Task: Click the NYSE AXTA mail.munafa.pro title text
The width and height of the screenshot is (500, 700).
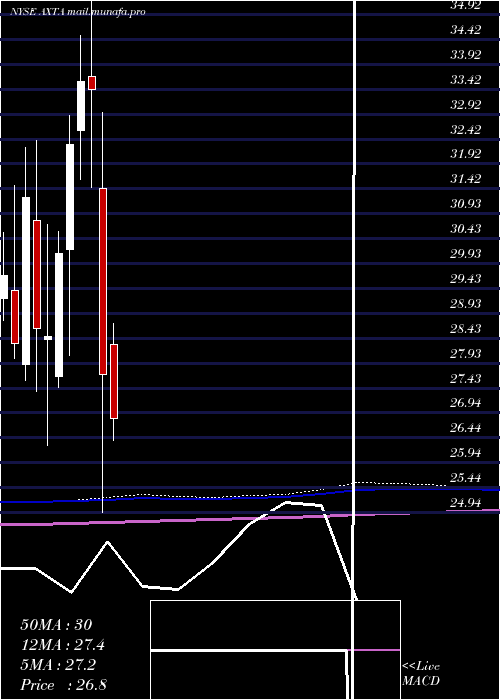Action: pos(78,12)
